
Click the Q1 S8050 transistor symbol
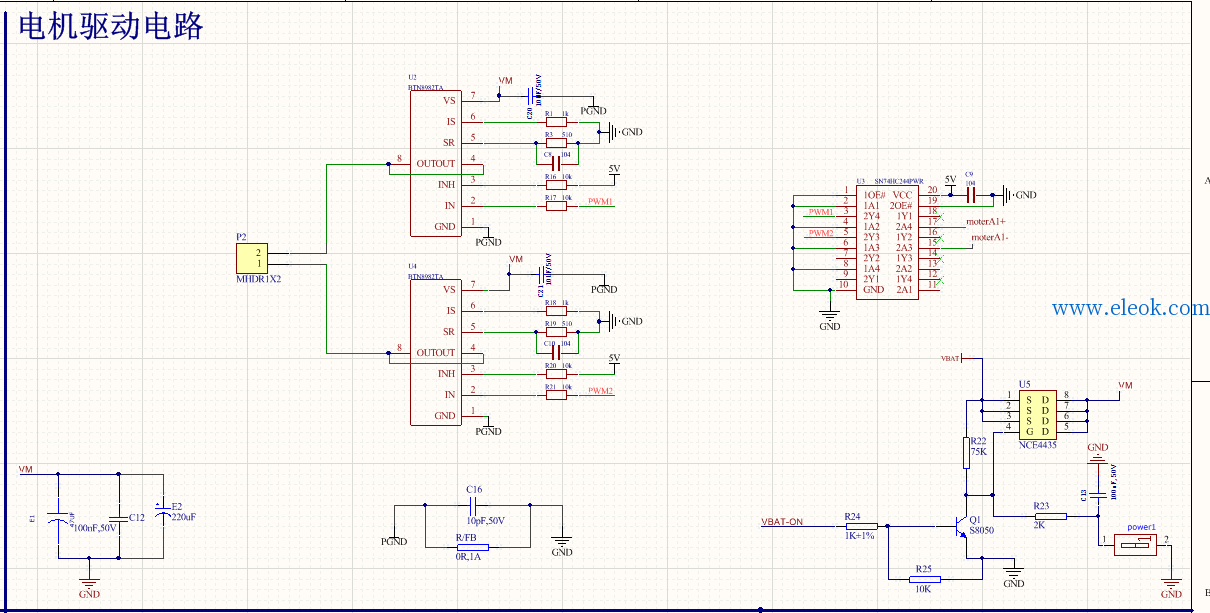[x=961, y=525]
